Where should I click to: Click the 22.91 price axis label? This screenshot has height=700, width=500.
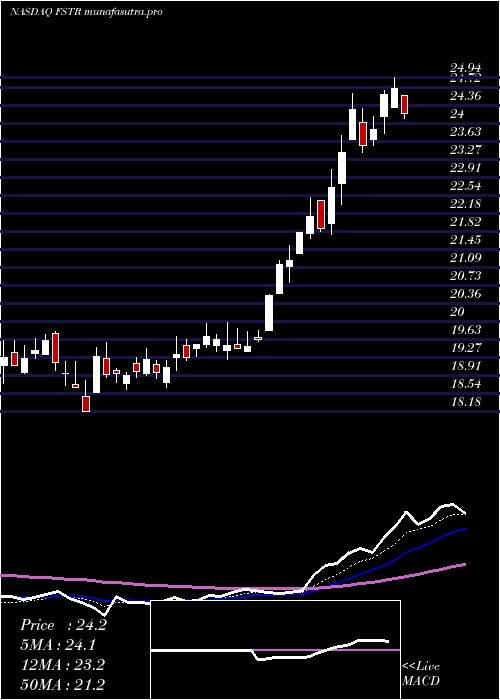click(465, 168)
